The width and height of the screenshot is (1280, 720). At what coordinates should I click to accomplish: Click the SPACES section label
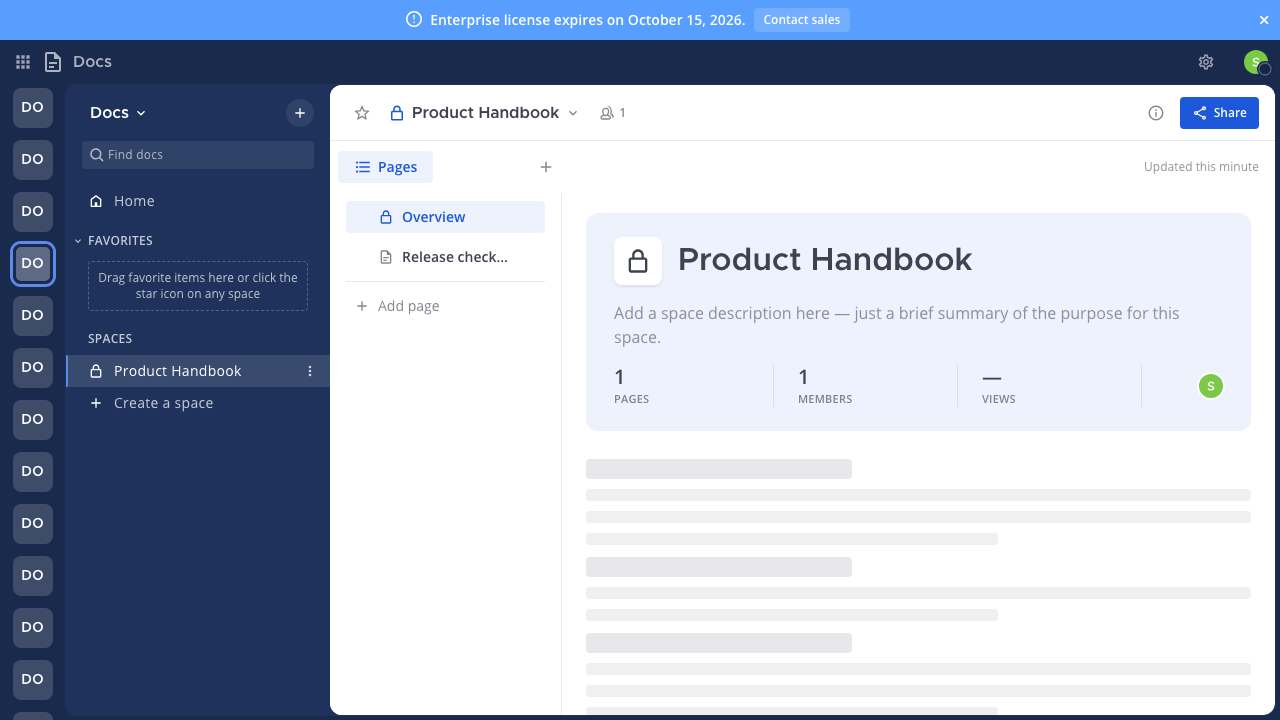pos(110,339)
